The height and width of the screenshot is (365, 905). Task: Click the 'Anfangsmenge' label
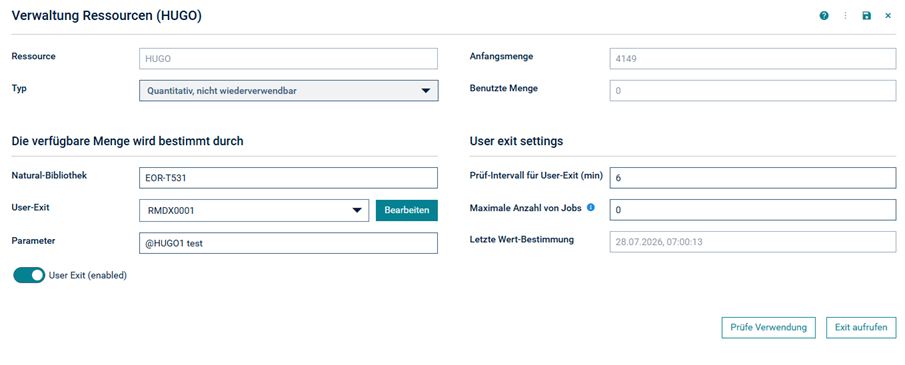[x=502, y=57]
